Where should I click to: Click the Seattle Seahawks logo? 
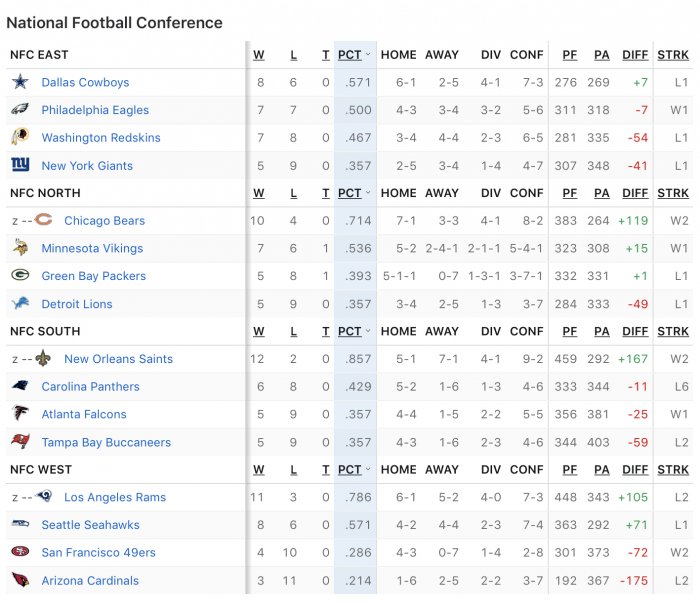tap(21, 524)
